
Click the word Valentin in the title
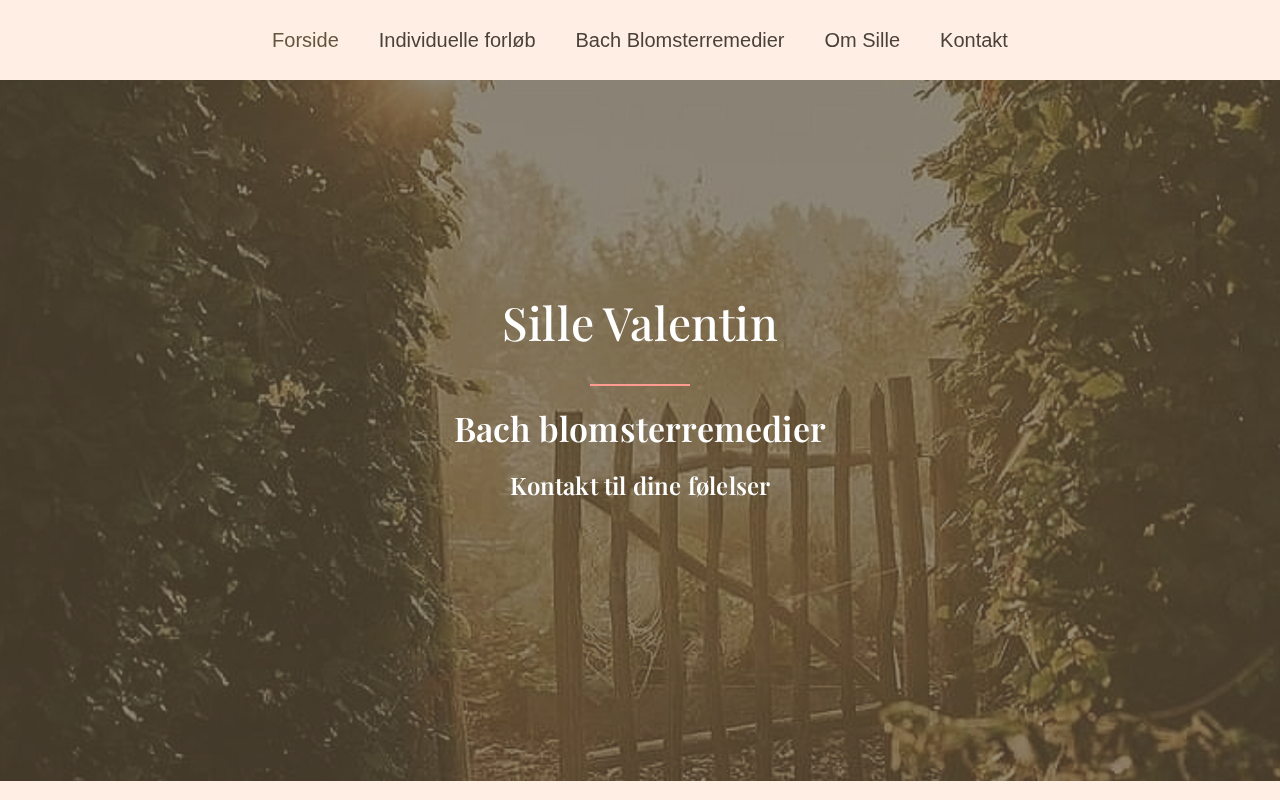[x=690, y=323]
